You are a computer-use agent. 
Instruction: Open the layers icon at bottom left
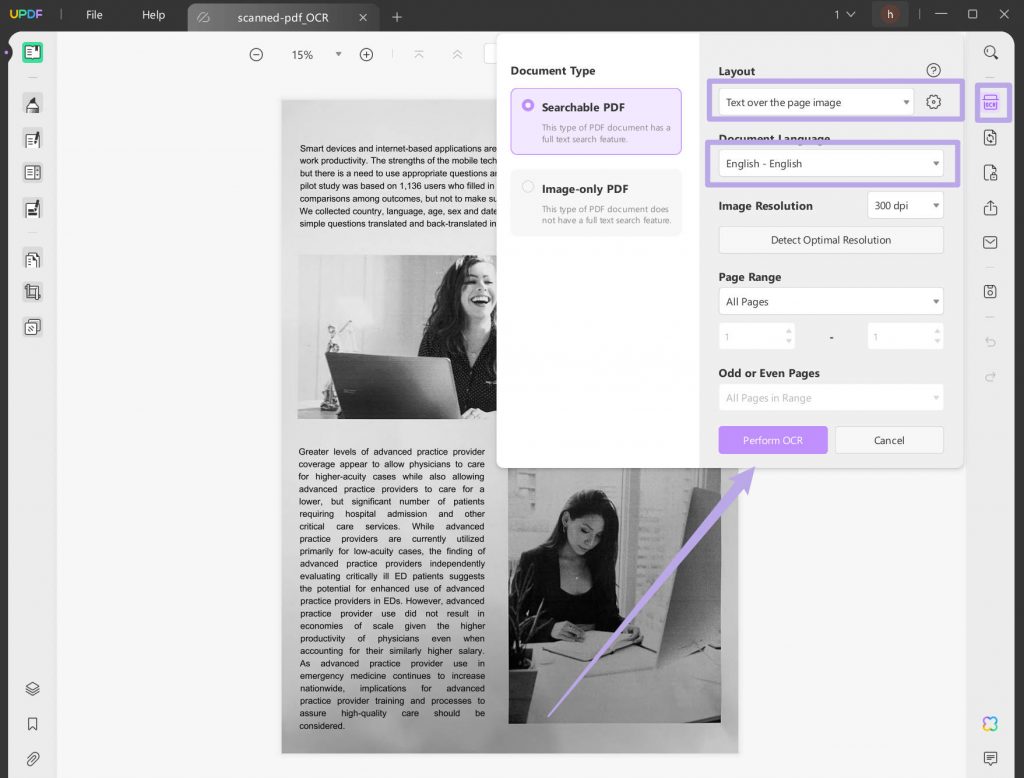[x=31, y=689]
